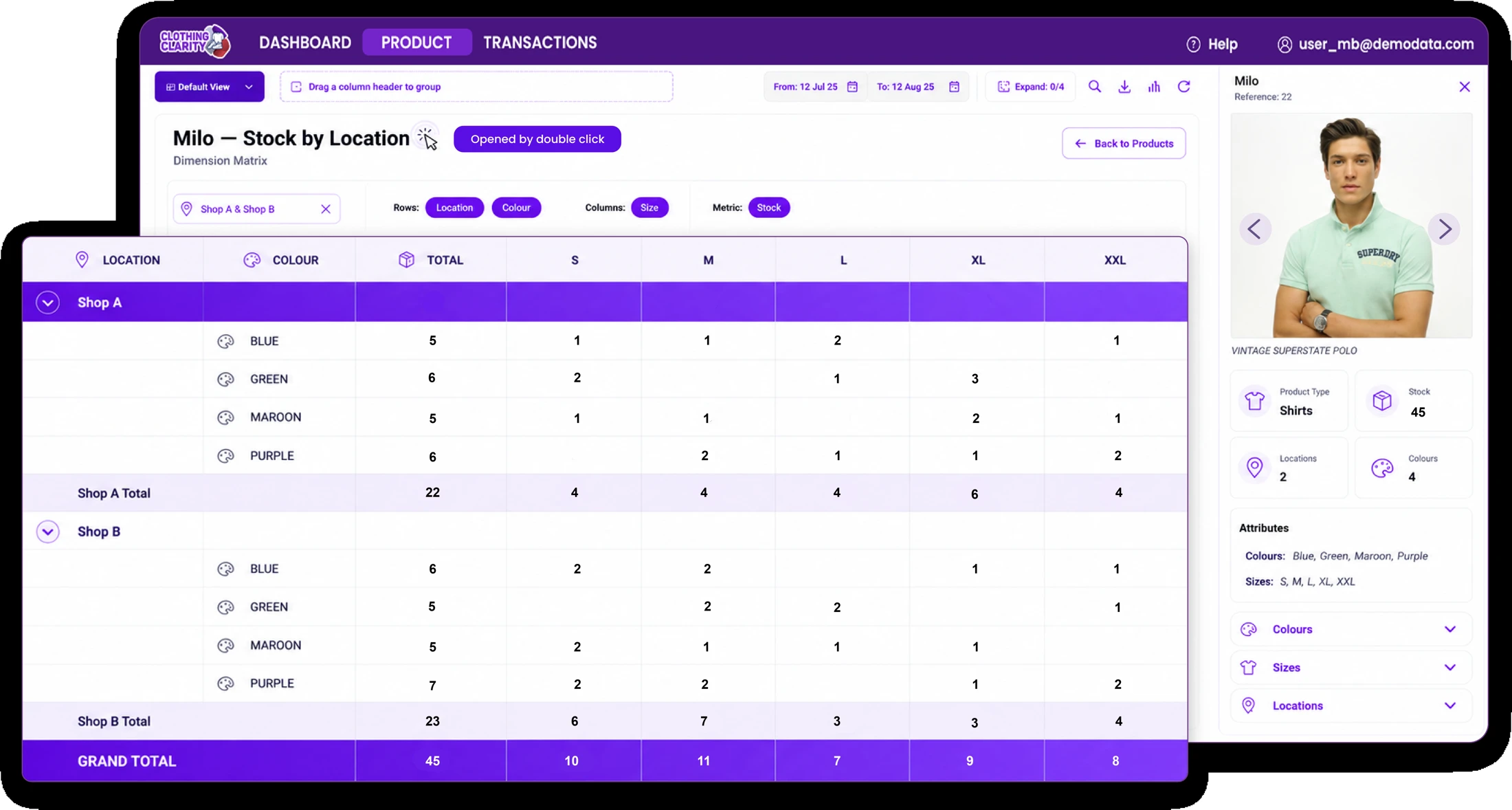Screen dimensions: 1512x810
Task: Click the Help question mark icon
Action: [1193, 44]
